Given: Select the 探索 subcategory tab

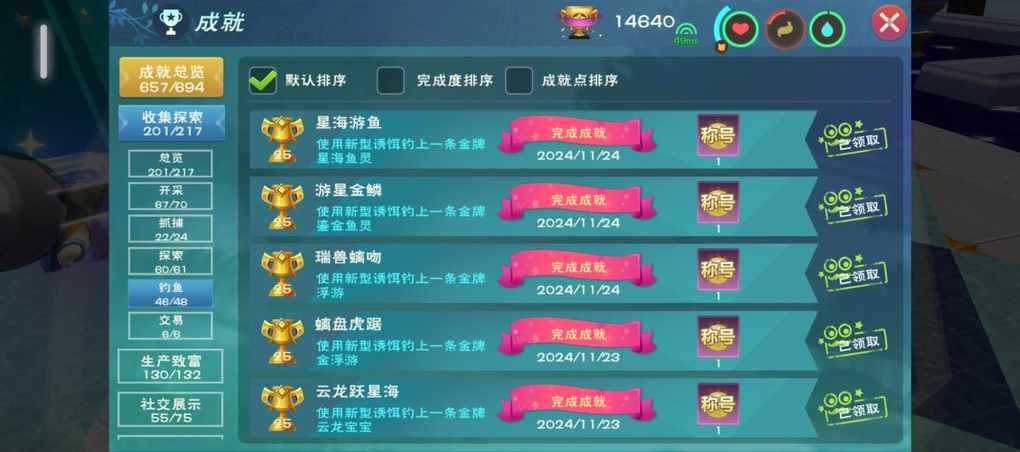Looking at the screenshot, I should click(170, 261).
